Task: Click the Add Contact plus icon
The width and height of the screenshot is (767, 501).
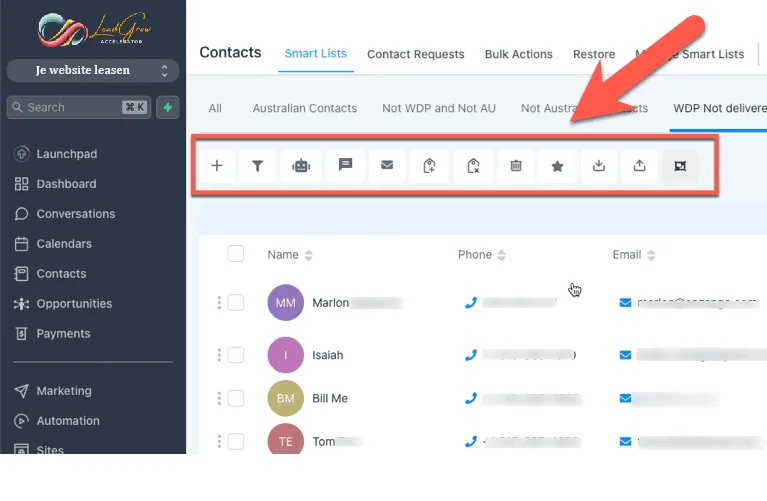Action: point(217,166)
